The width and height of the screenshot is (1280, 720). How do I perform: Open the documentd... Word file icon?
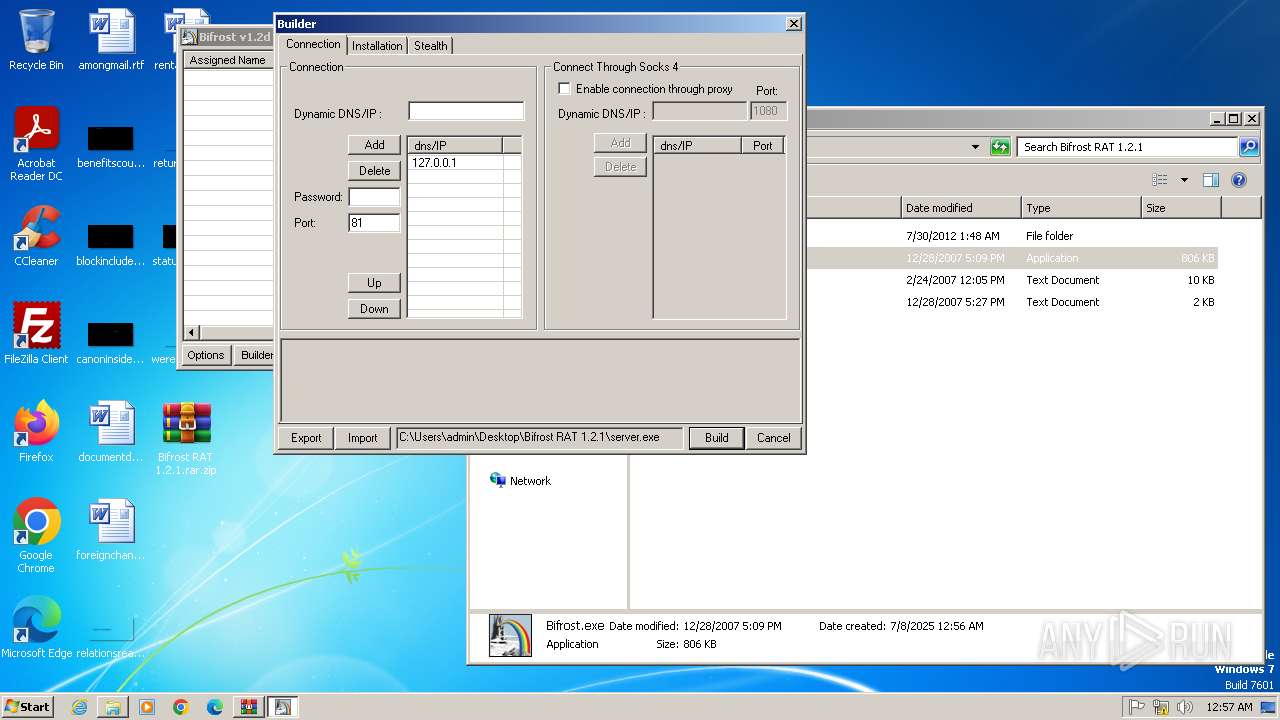(111, 432)
